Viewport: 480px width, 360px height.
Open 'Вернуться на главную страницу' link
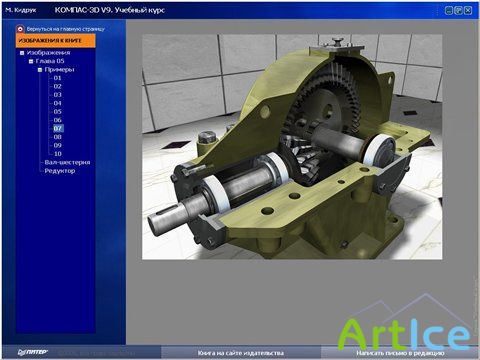point(66,29)
